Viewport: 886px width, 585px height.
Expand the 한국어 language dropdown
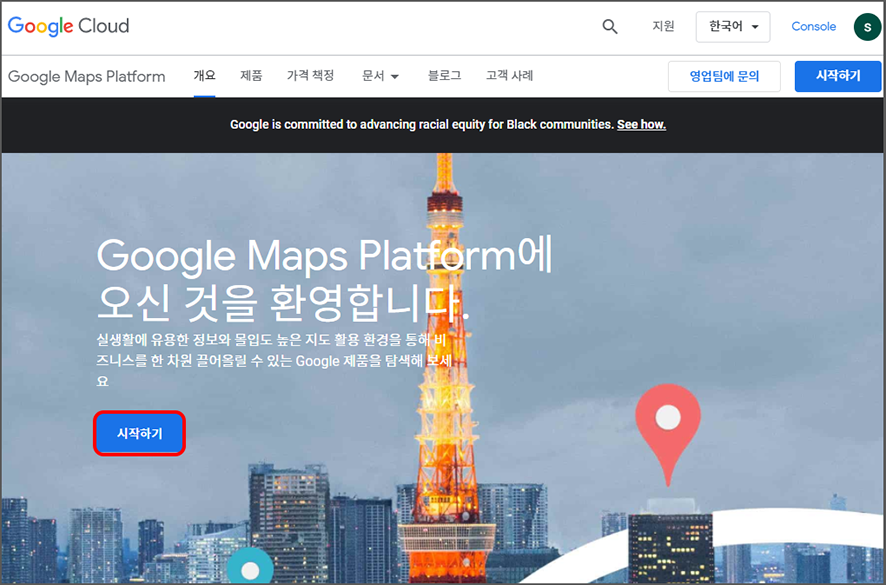[x=732, y=27]
